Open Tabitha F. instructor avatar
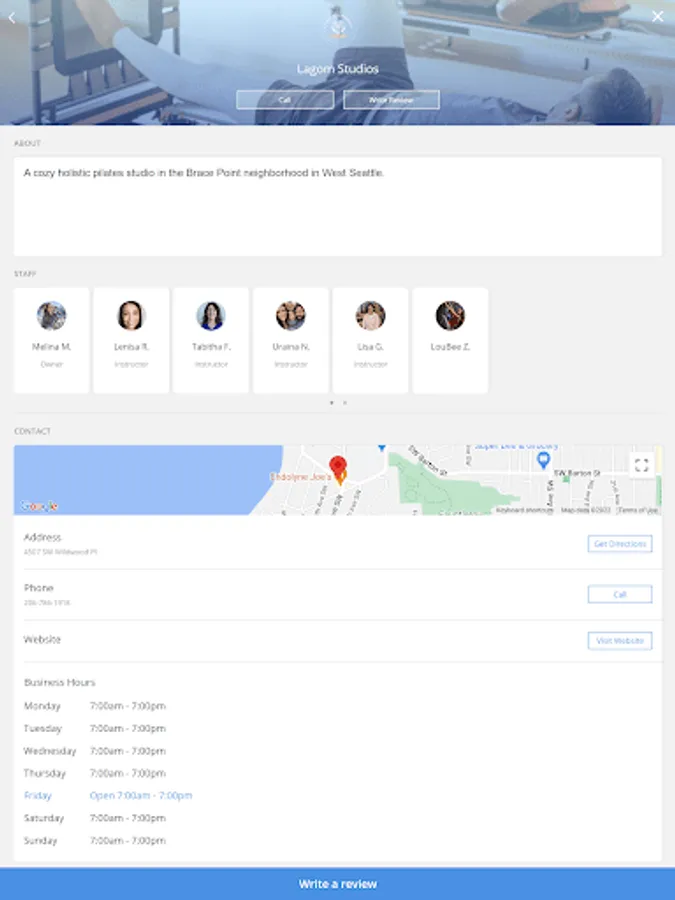Viewport: 675px width, 900px height. [x=211, y=316]
